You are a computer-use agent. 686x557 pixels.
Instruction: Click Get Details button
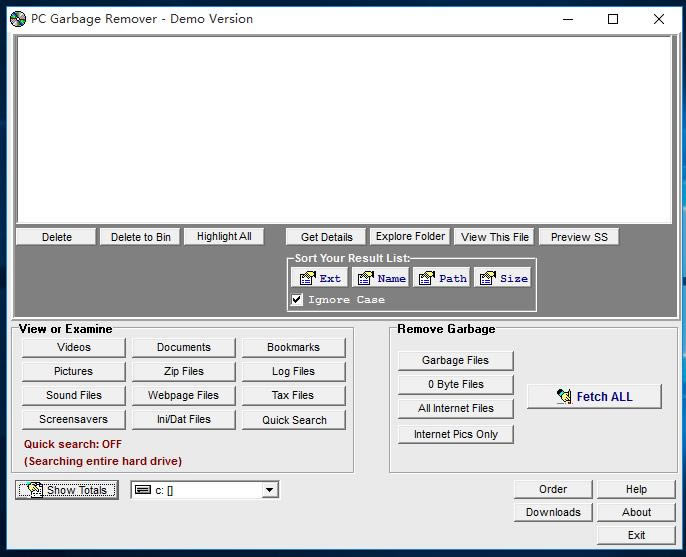326,237
